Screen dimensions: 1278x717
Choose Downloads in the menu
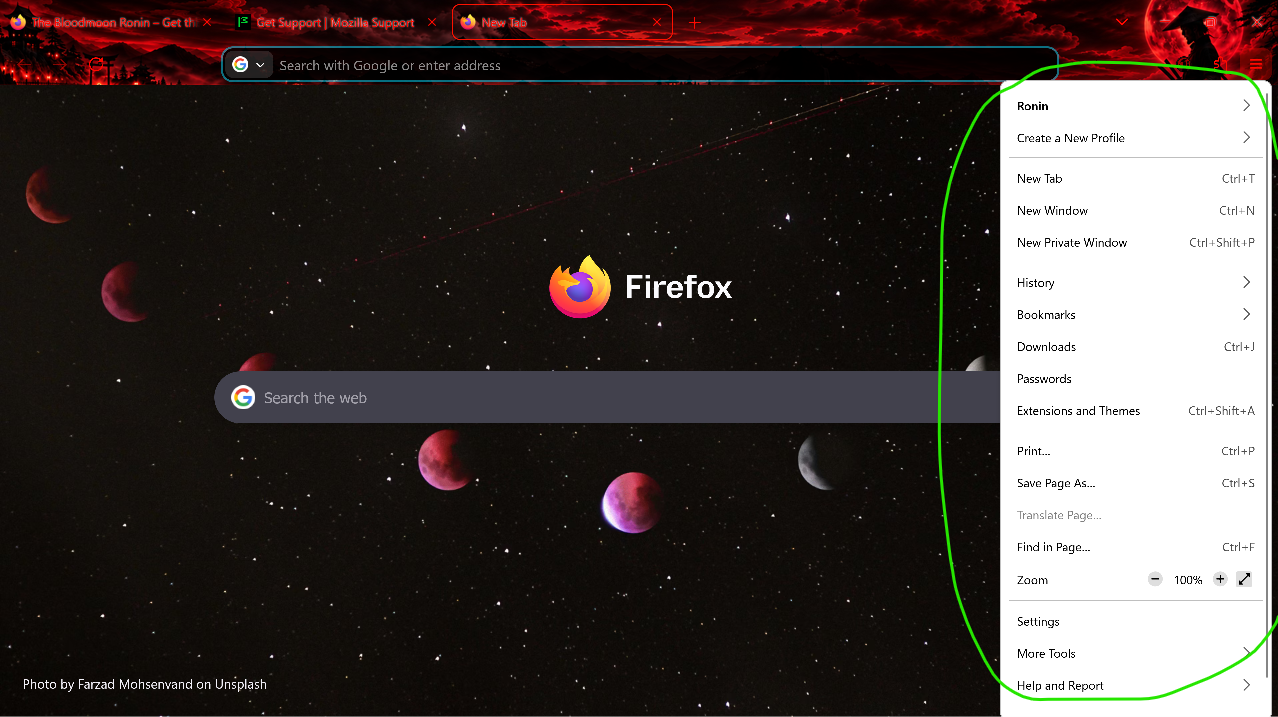1134,347
